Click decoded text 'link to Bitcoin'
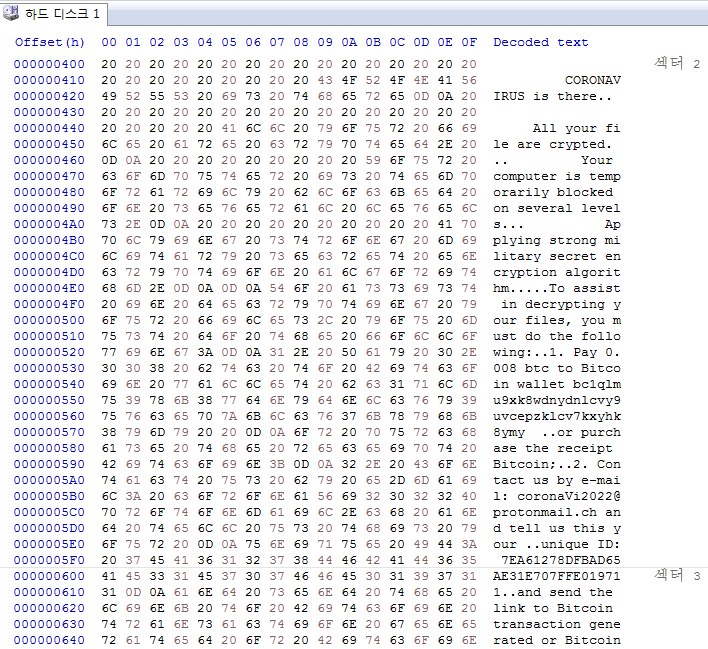Screen dimensions: 708x649 (x=553, y=608)
